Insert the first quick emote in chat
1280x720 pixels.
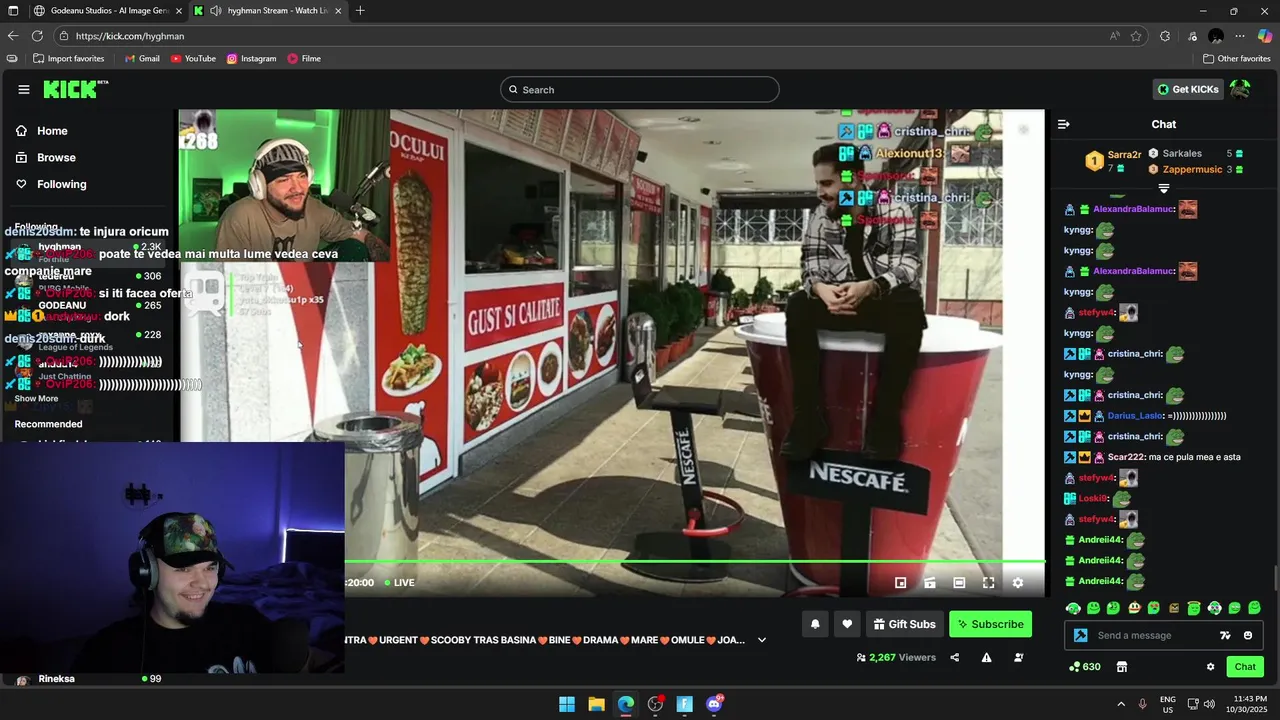1073,608
